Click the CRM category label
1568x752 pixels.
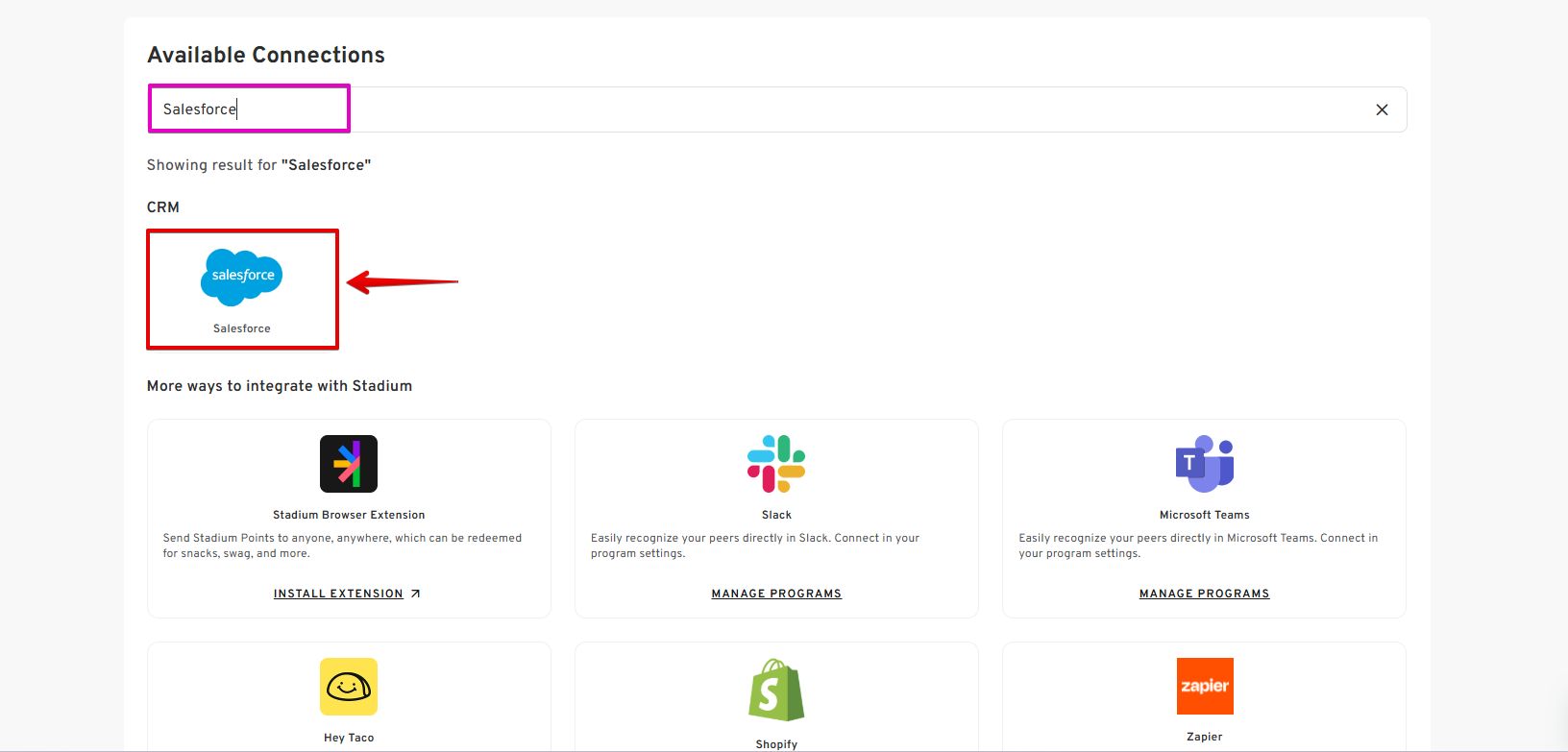pyautogui.click(x=163, y=207)
